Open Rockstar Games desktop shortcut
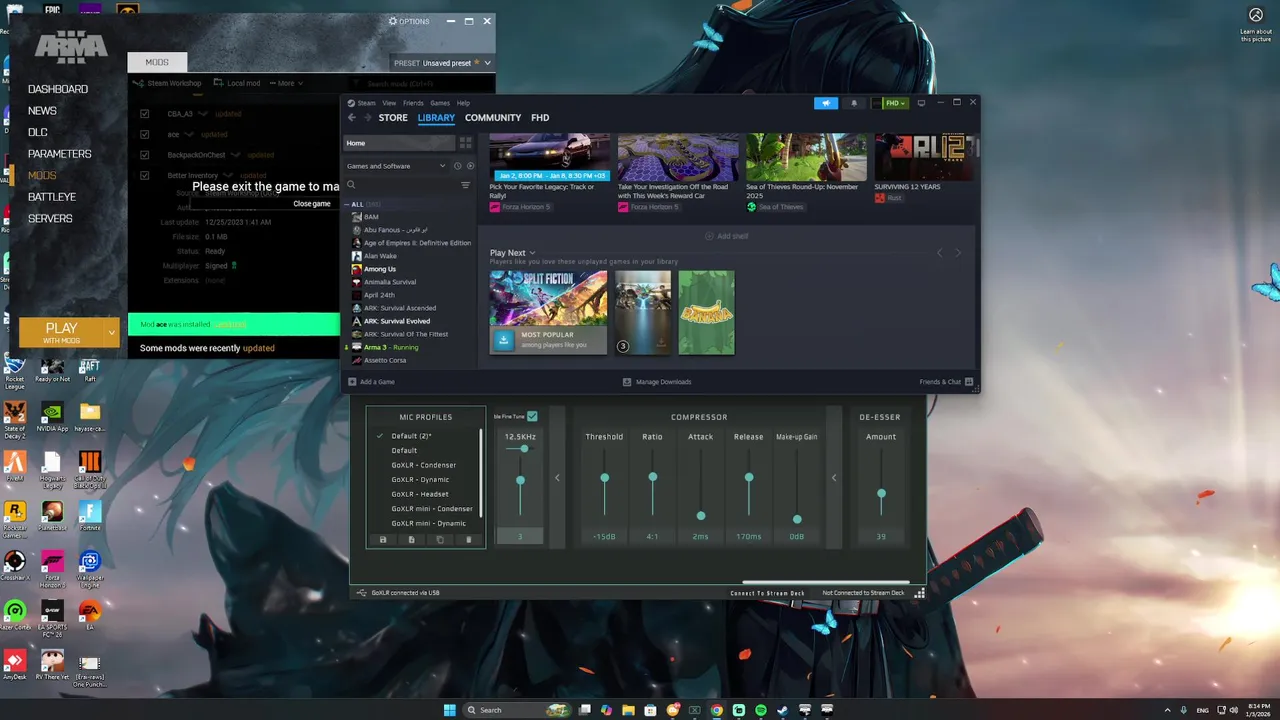The width and height of the screenshot is (1280, 720). (x=15, y=517)
